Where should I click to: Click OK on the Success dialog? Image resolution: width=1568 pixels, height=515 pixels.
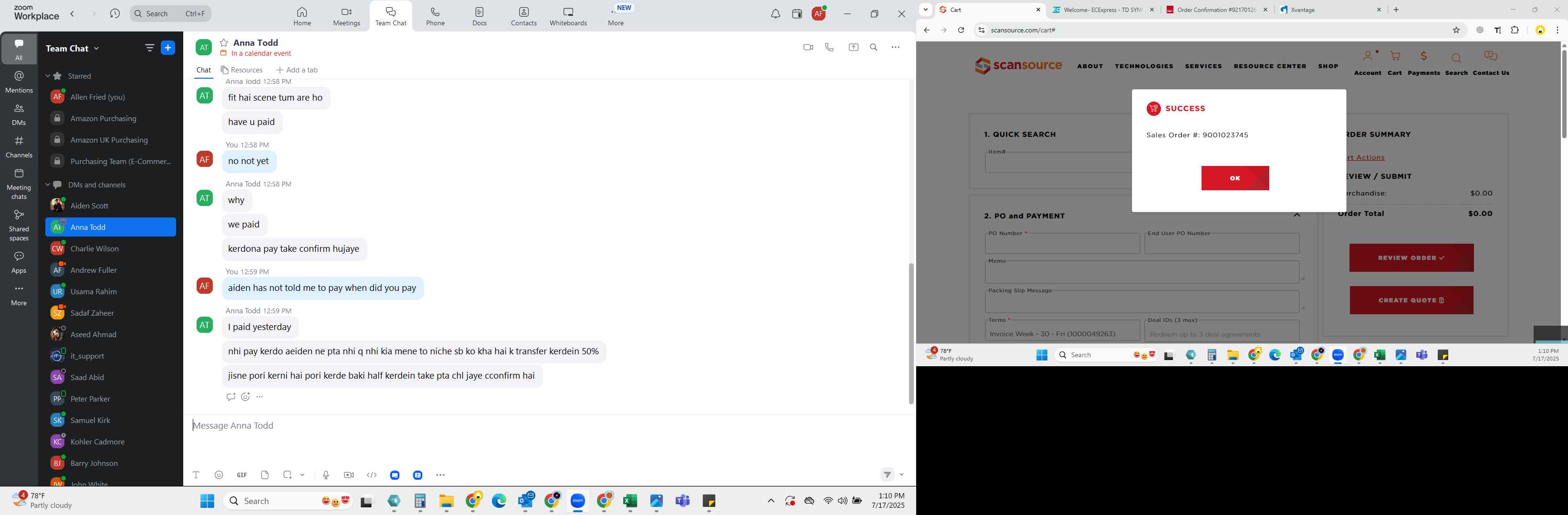1235,178
